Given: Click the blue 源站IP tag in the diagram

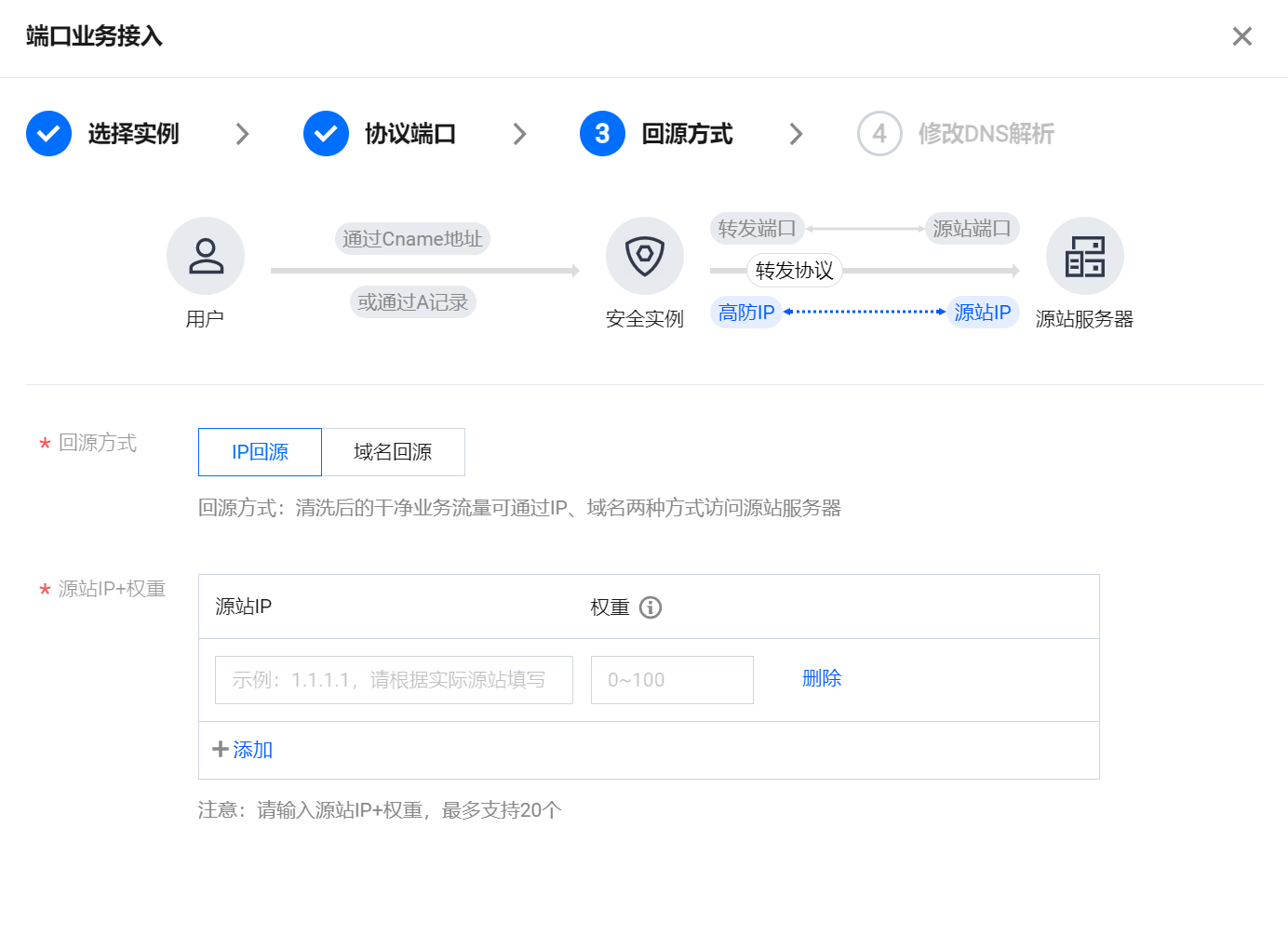Looking at the screenshot, I should coord(983,313).
